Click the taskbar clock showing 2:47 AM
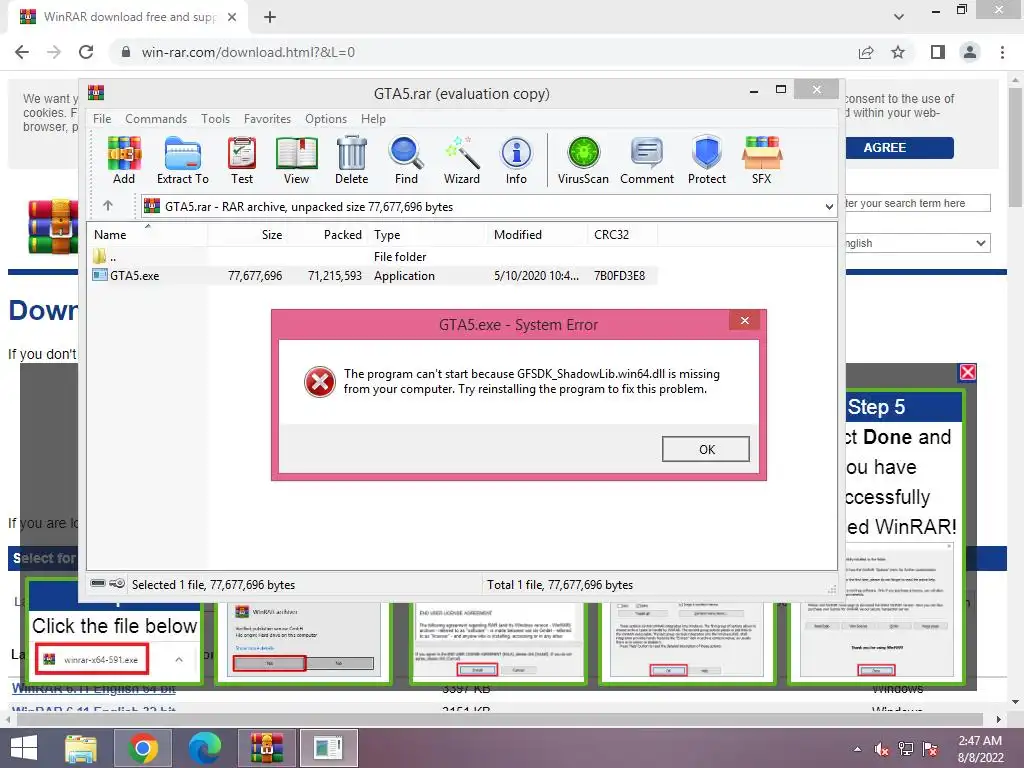This screenshot has width=1024, height=768. (x=980, y=749)
